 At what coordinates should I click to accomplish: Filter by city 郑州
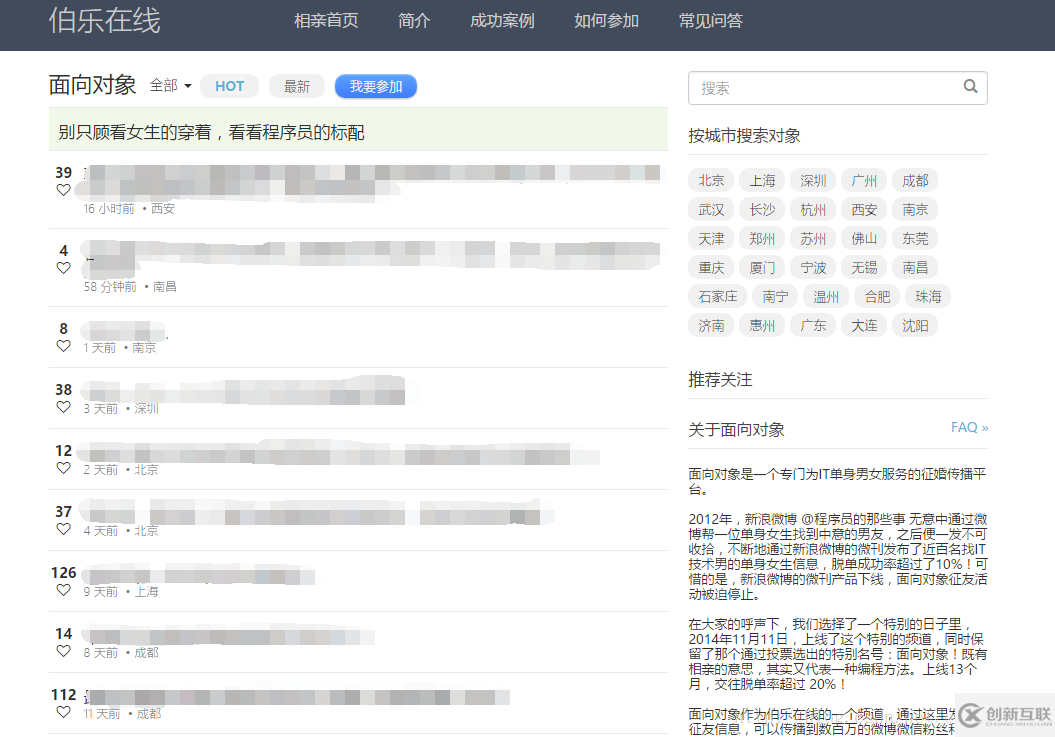click(x=762, y=238)
